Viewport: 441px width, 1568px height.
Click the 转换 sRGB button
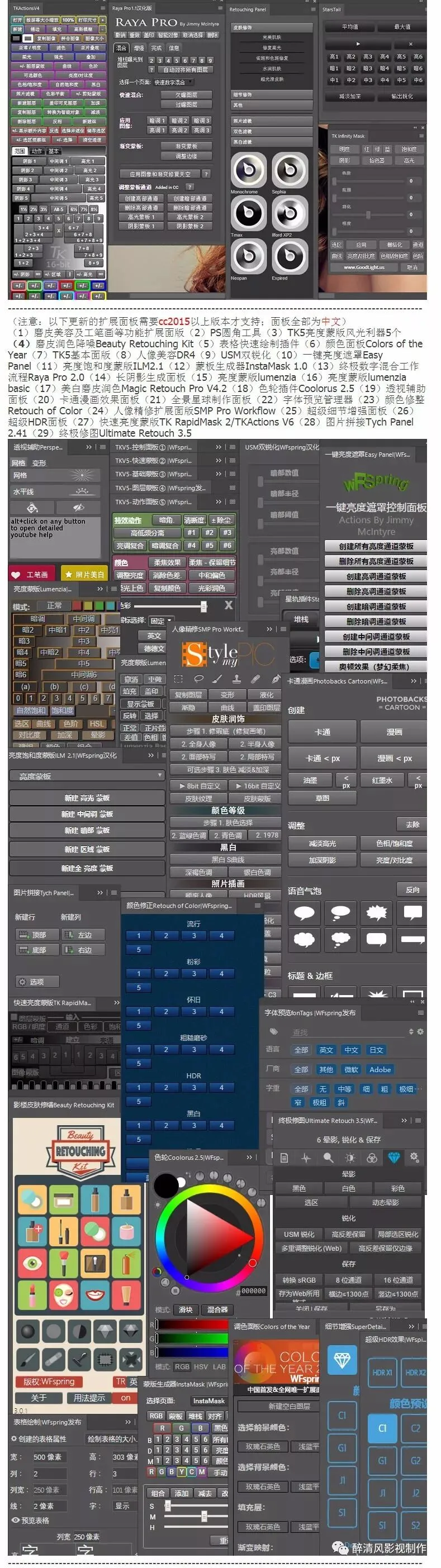(299, 1279)
